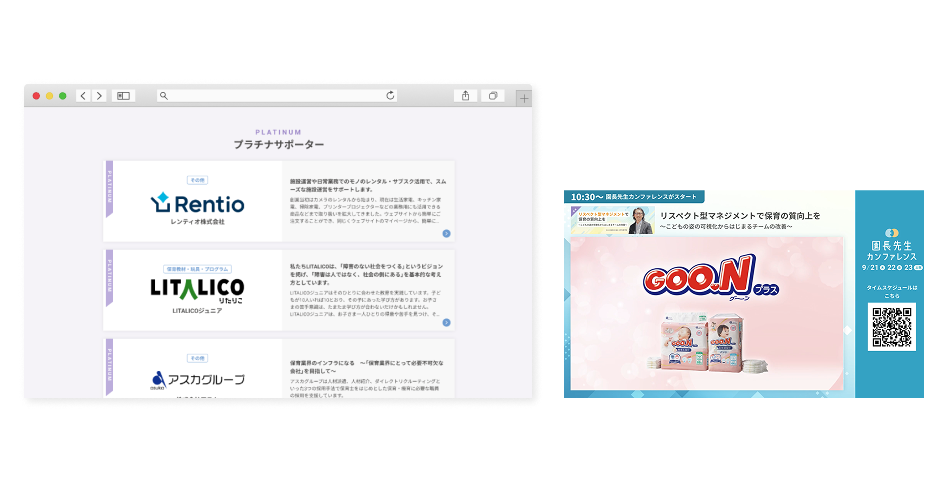This screenshot has height=480, width=944.
Task: Click the search magnifier in address bar
Action: tap(164, 96)
